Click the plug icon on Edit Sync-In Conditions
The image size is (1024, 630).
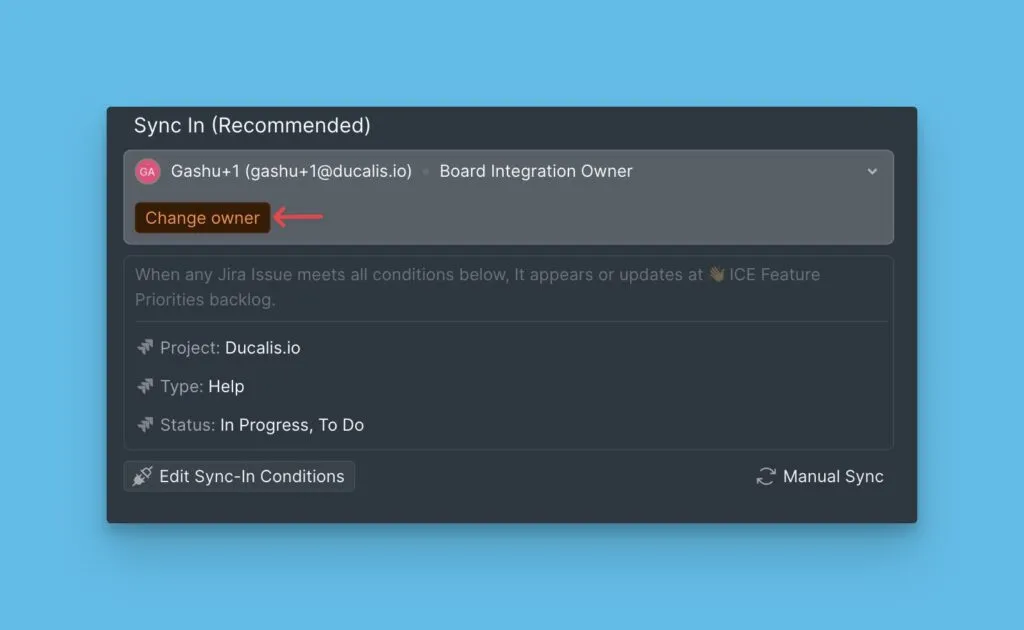pyautogui.click(x=143, y=476)
